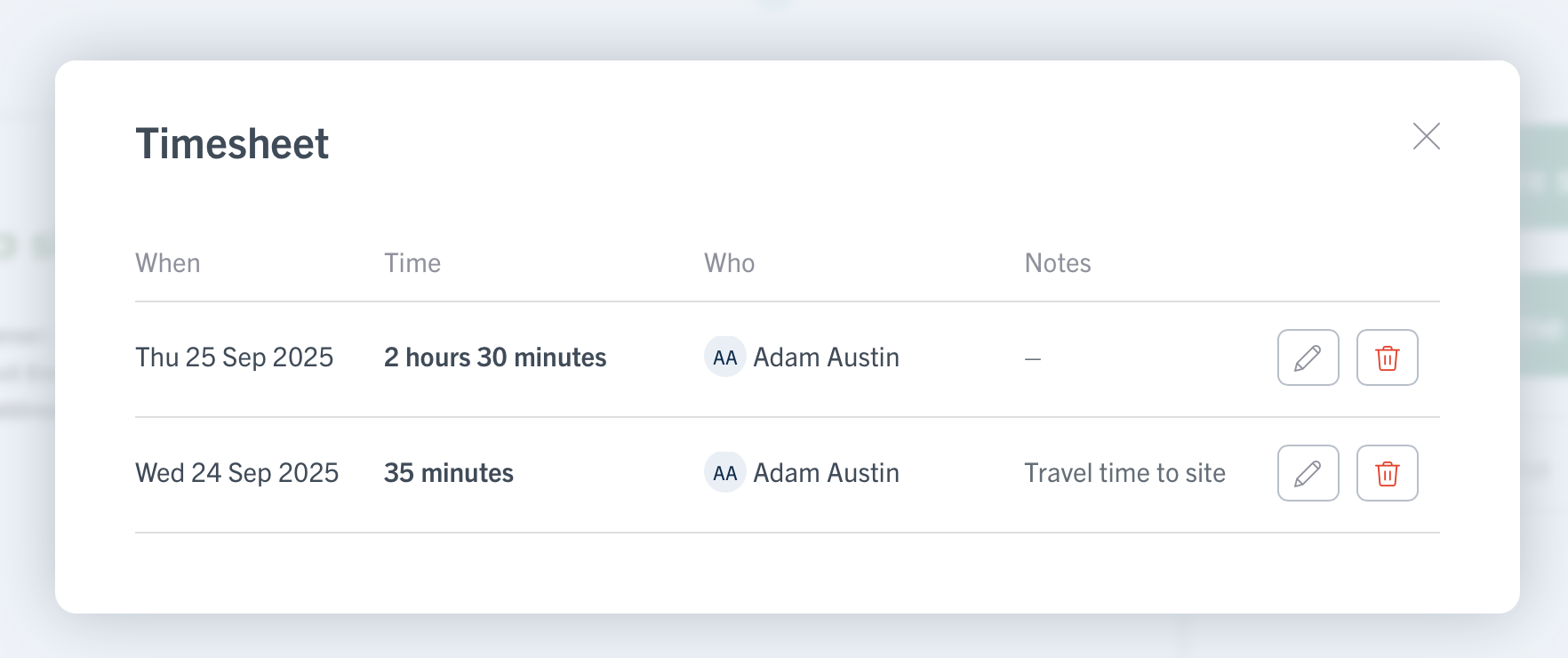The height and width of the screenshot is (658, 1568).
Task: Click the empty dash note in first row
Action: click(x=1032, y=359)
